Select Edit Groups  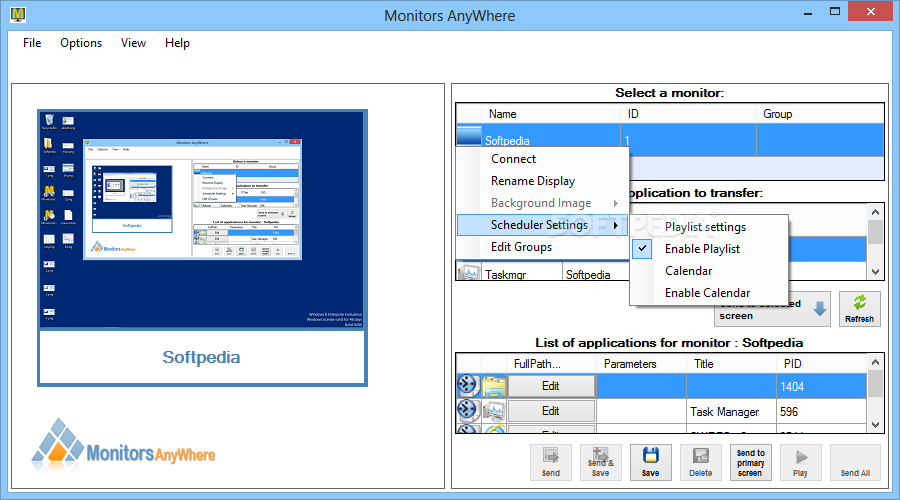point(521,247)
